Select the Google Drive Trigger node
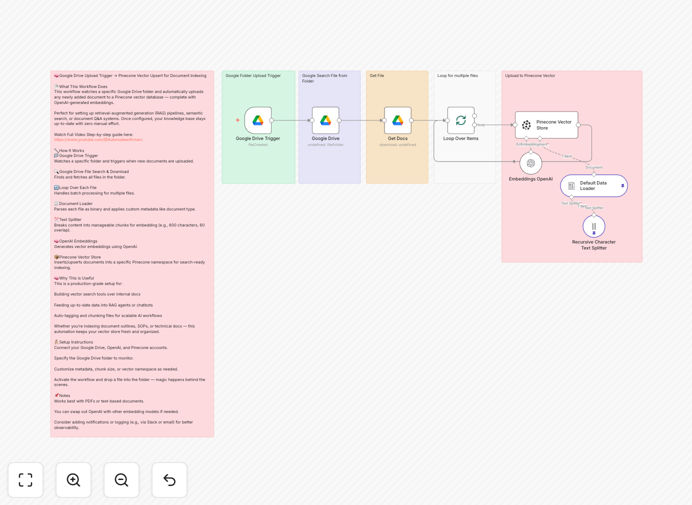692x505 pixels. tap(258, 120)
